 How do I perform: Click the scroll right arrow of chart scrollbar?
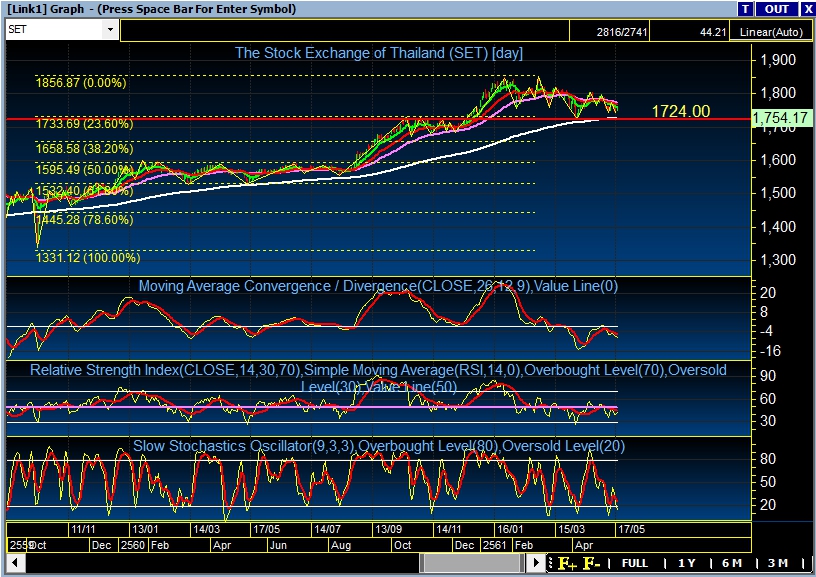pyautogui.click(x=536, y=563)
